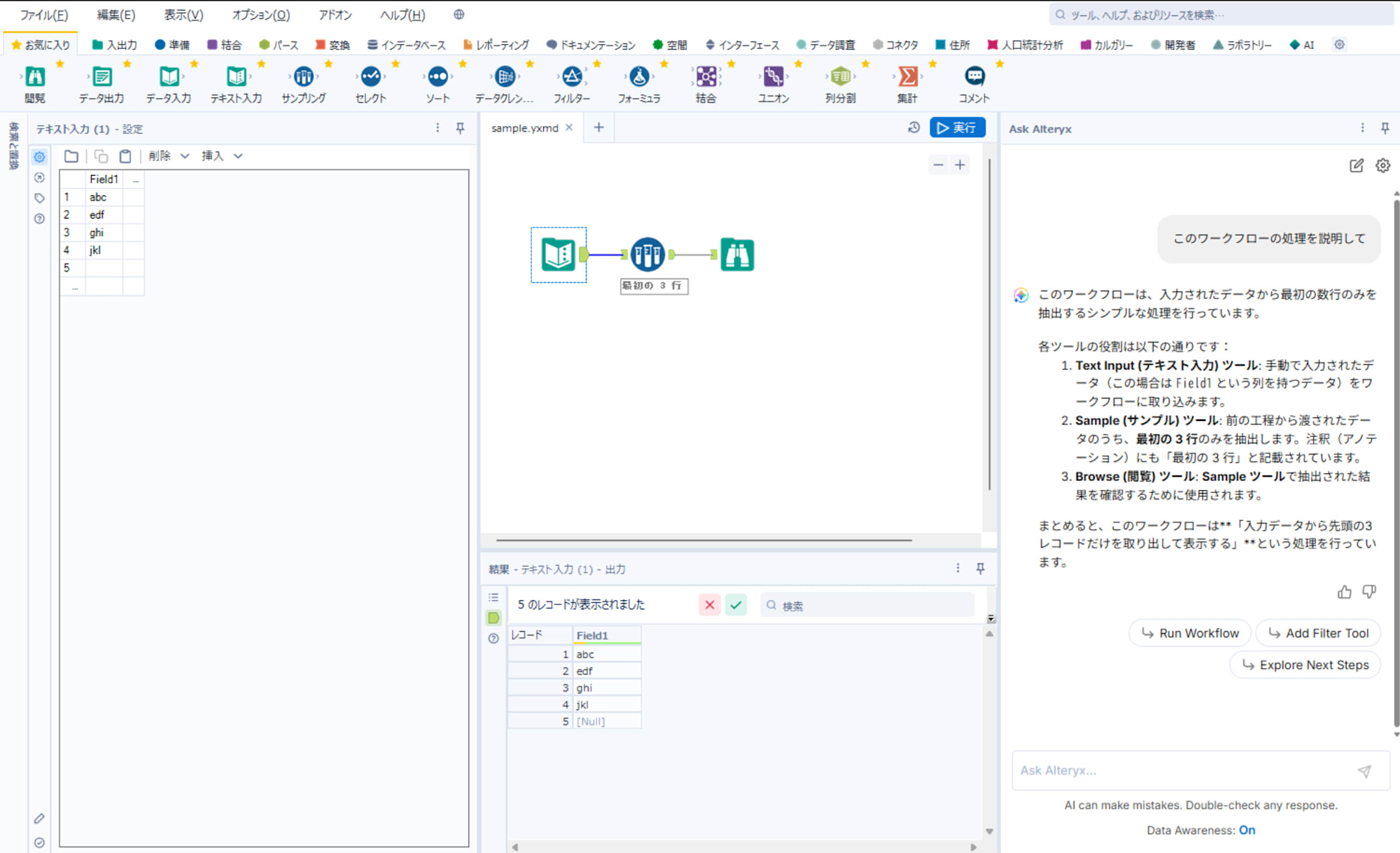Select the Text Input (テキスト入力) palette tool

[x=236, y=83]
